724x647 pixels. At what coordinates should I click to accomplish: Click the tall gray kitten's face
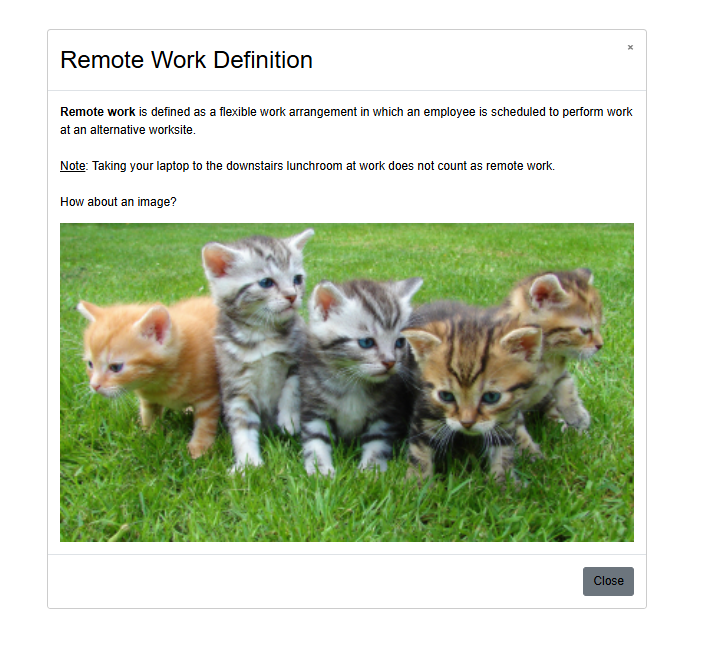pyautogui.click(x=272, y=286)
